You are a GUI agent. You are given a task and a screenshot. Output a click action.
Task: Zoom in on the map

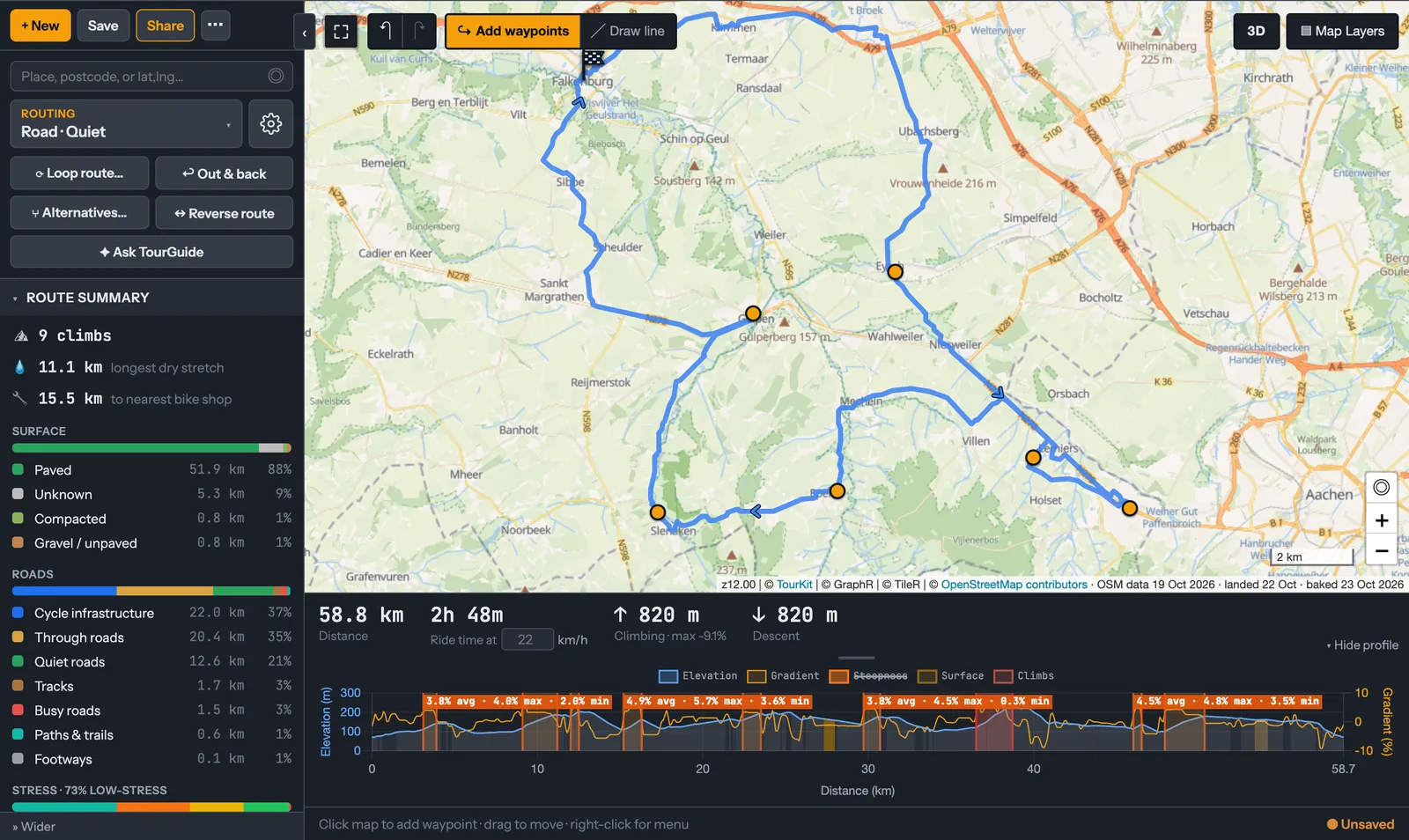click(1381, 520)
